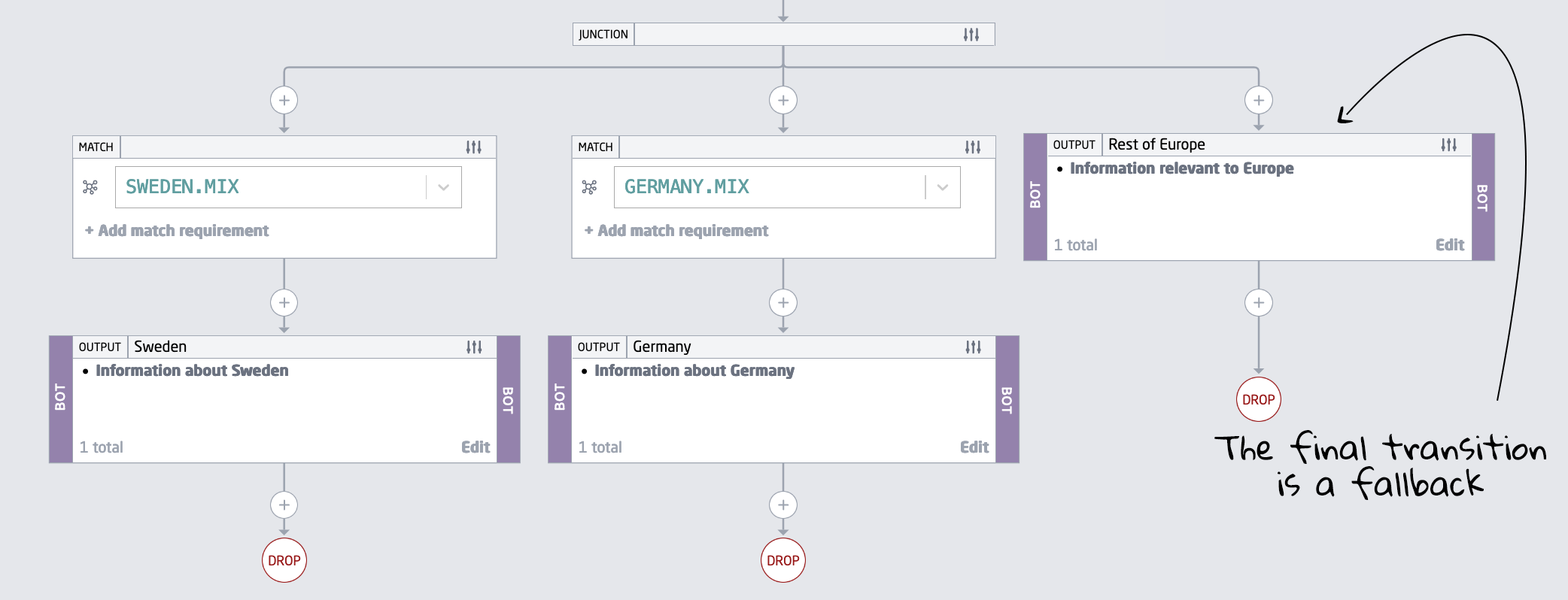Add match requirement under GERMANY.MIX
The image size is (1568, 600).
(676, 231)
